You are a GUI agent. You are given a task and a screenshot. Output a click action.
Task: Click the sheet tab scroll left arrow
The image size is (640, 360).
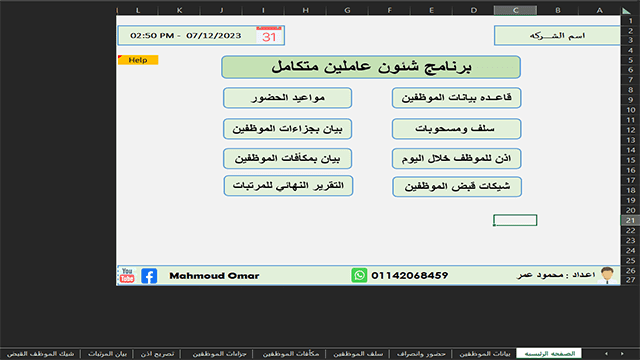click(606, 353)
